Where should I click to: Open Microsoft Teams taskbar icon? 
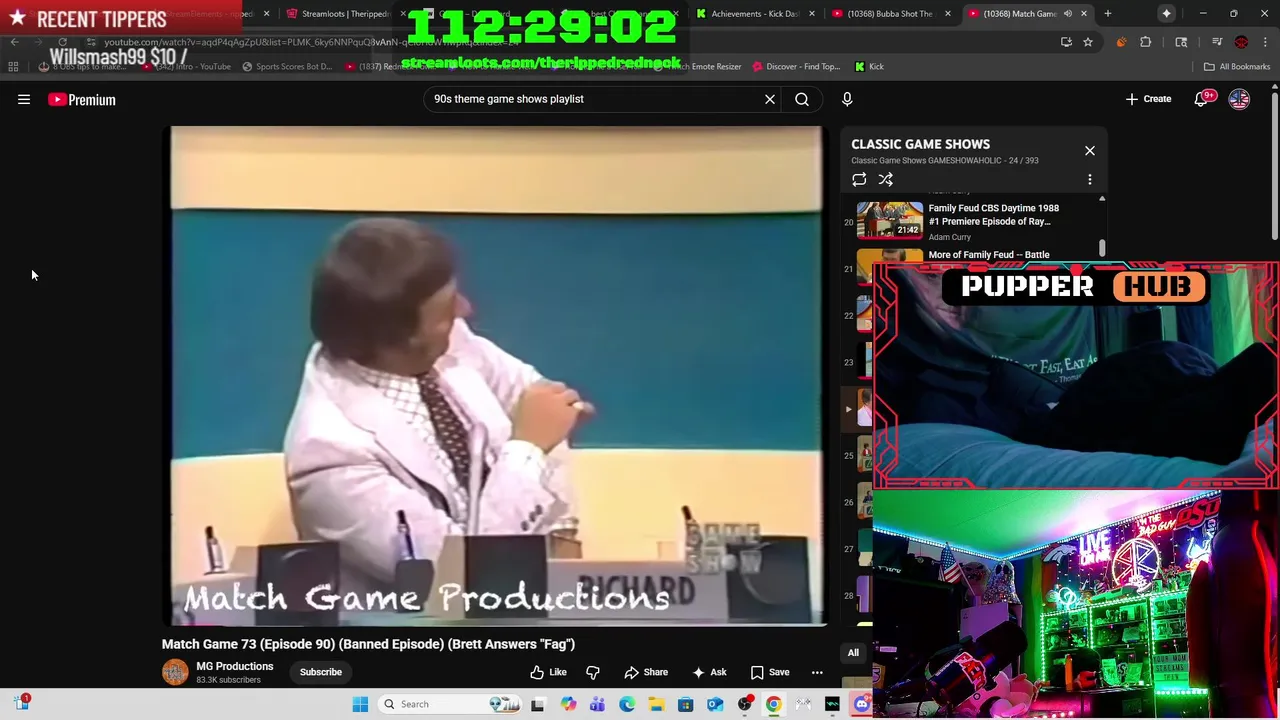[597, 704]
